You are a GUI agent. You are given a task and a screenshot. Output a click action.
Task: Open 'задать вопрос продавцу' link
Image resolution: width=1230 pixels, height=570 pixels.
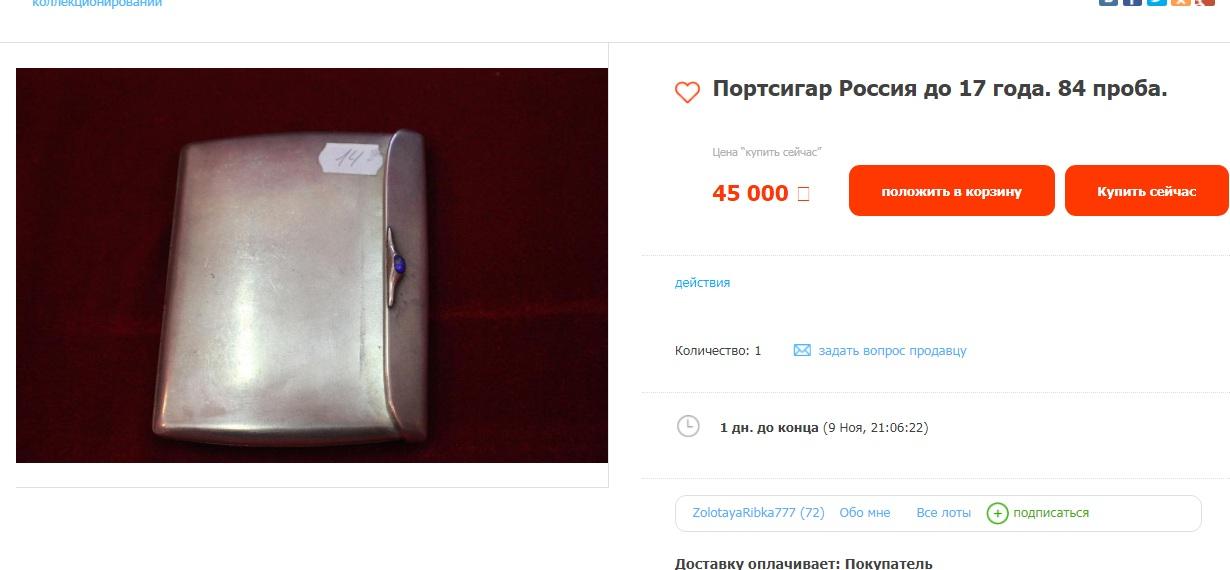[x=892, y=351]
